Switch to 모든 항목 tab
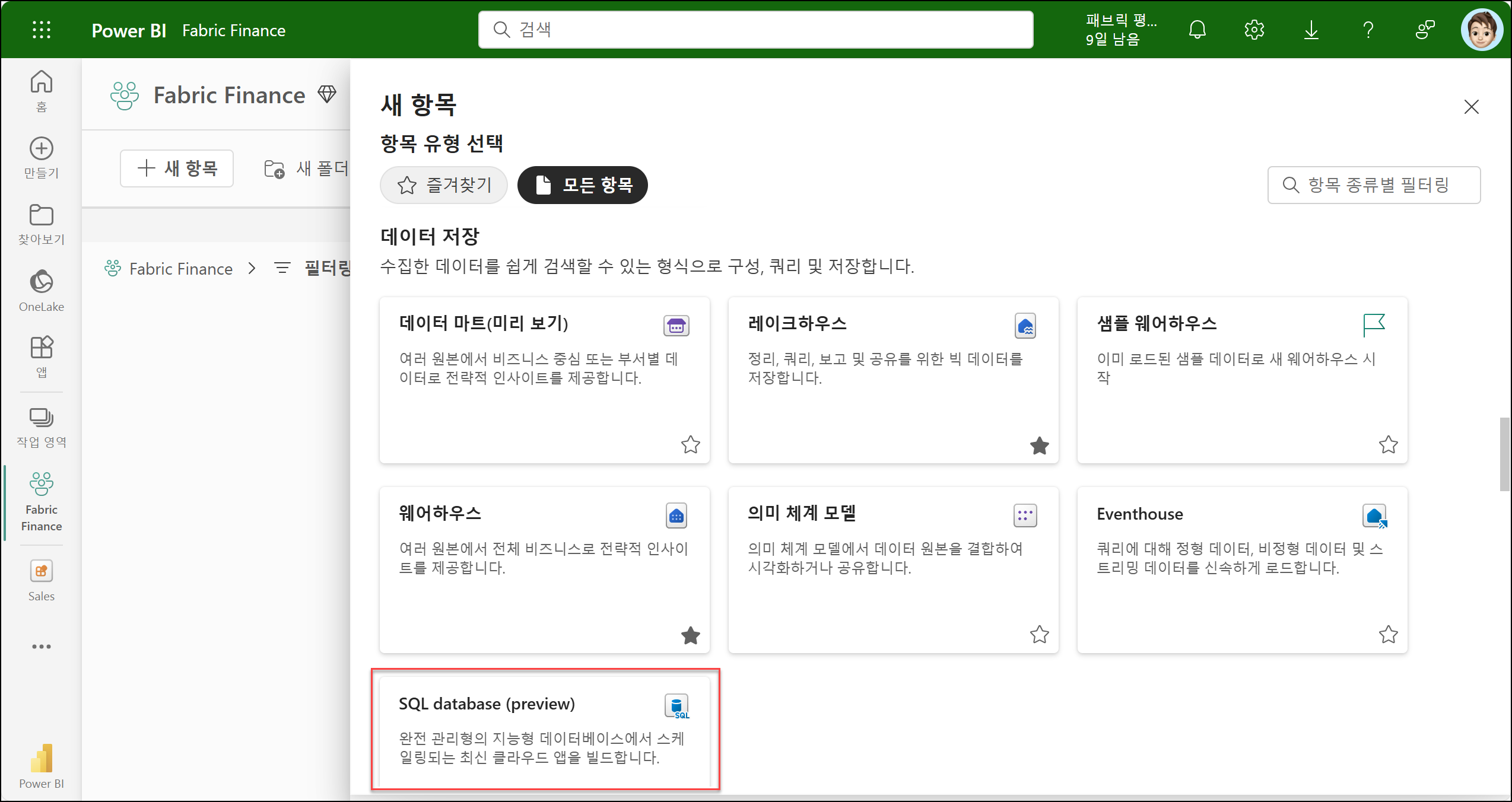The image size is (1512, 802). coord(582,185)
